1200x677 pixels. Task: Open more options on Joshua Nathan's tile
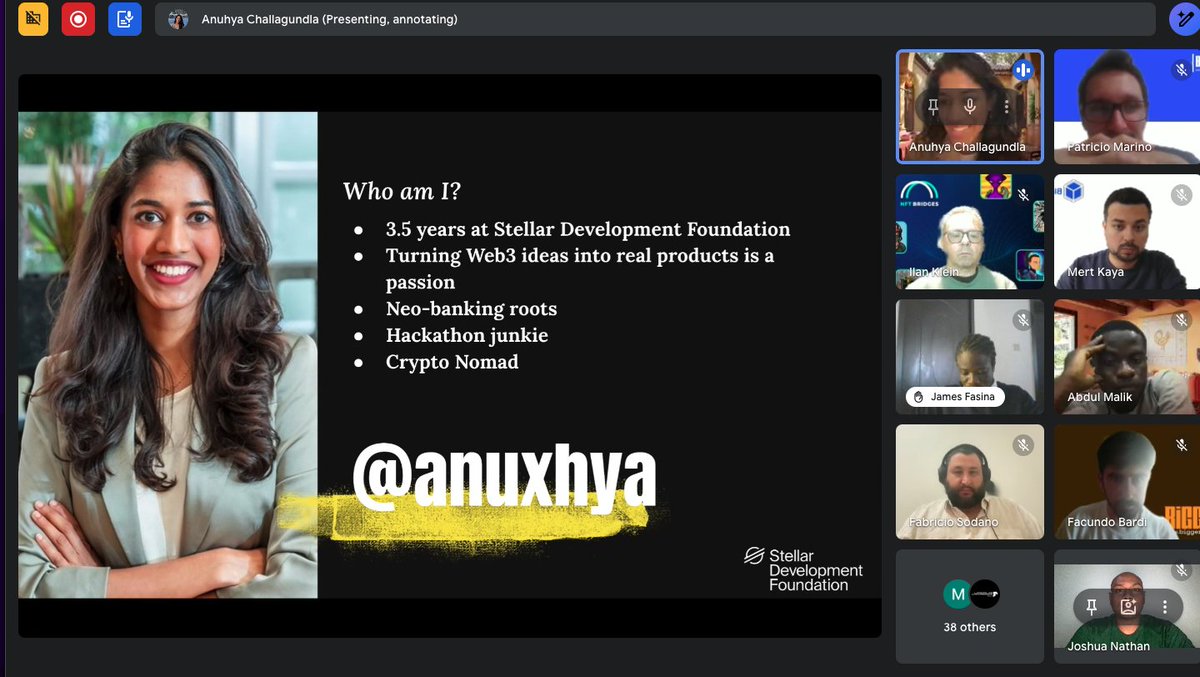click(1165, 606)
